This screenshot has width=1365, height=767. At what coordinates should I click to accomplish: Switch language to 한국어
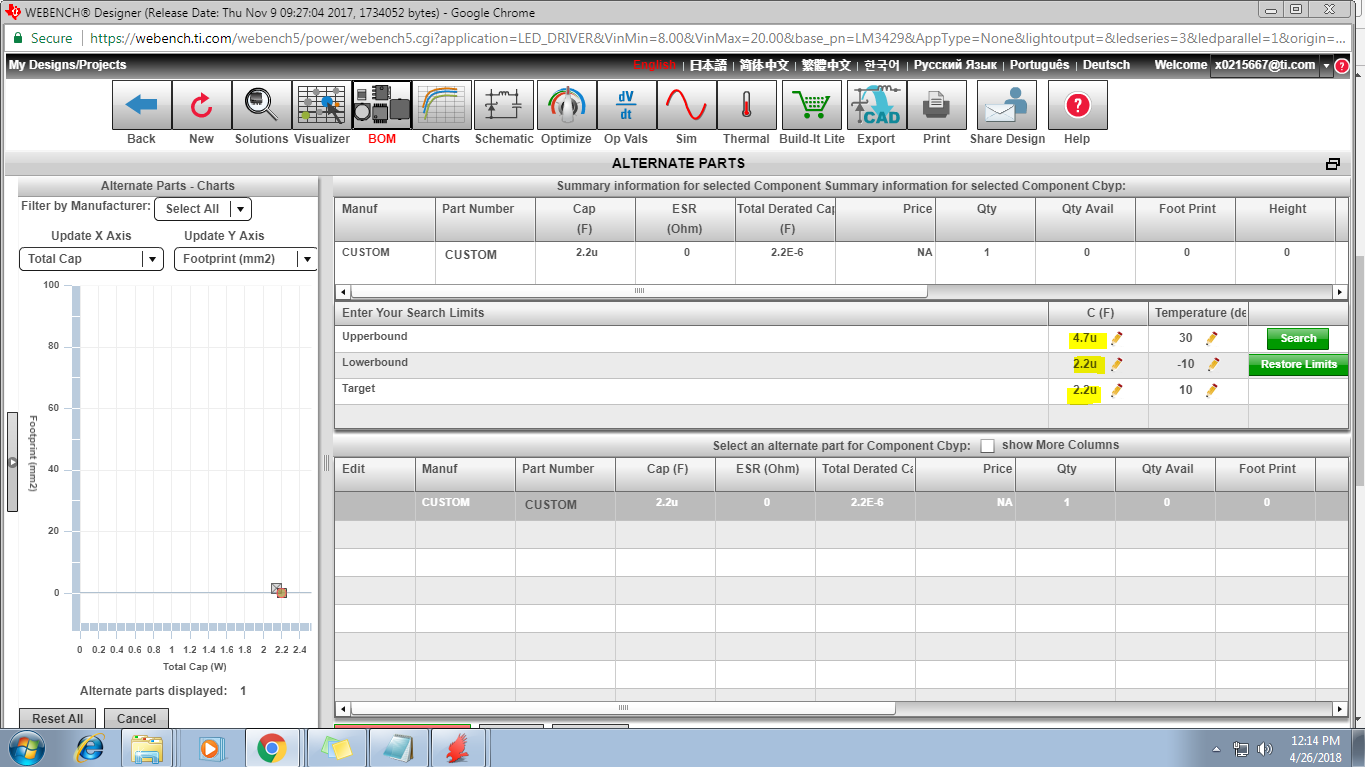(882, 65)
